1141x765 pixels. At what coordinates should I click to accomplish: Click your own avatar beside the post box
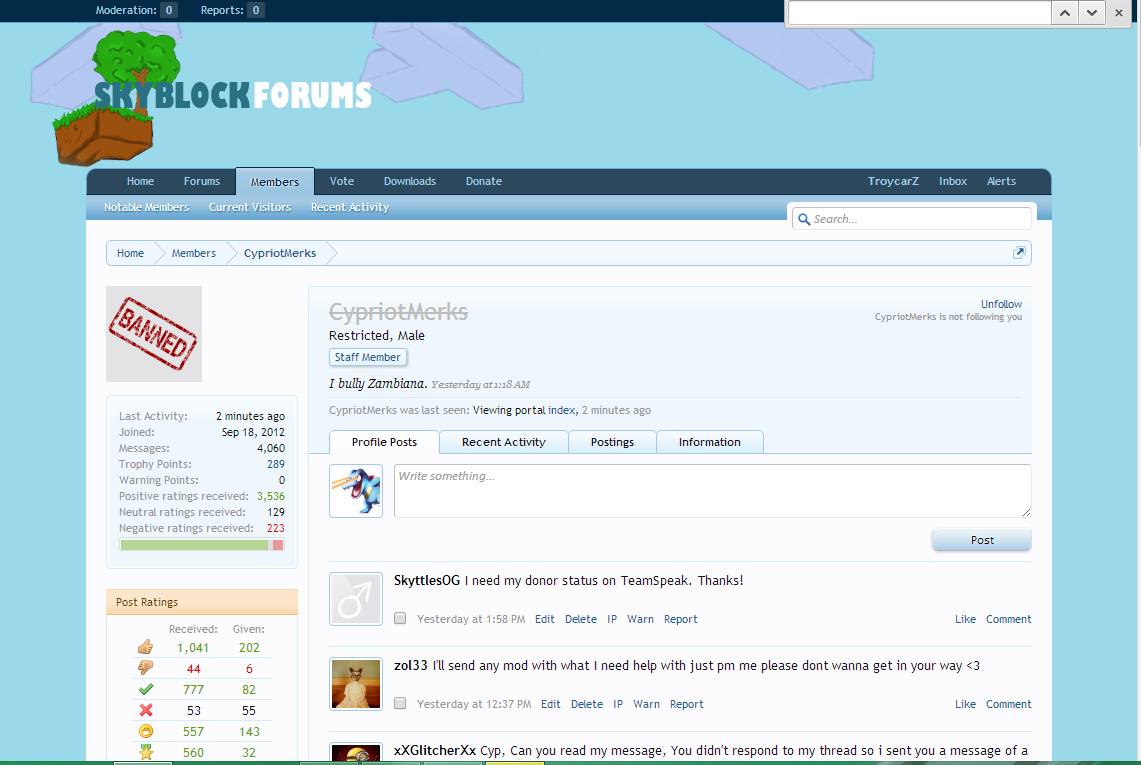pyautogui.click(x=356, y=491)
